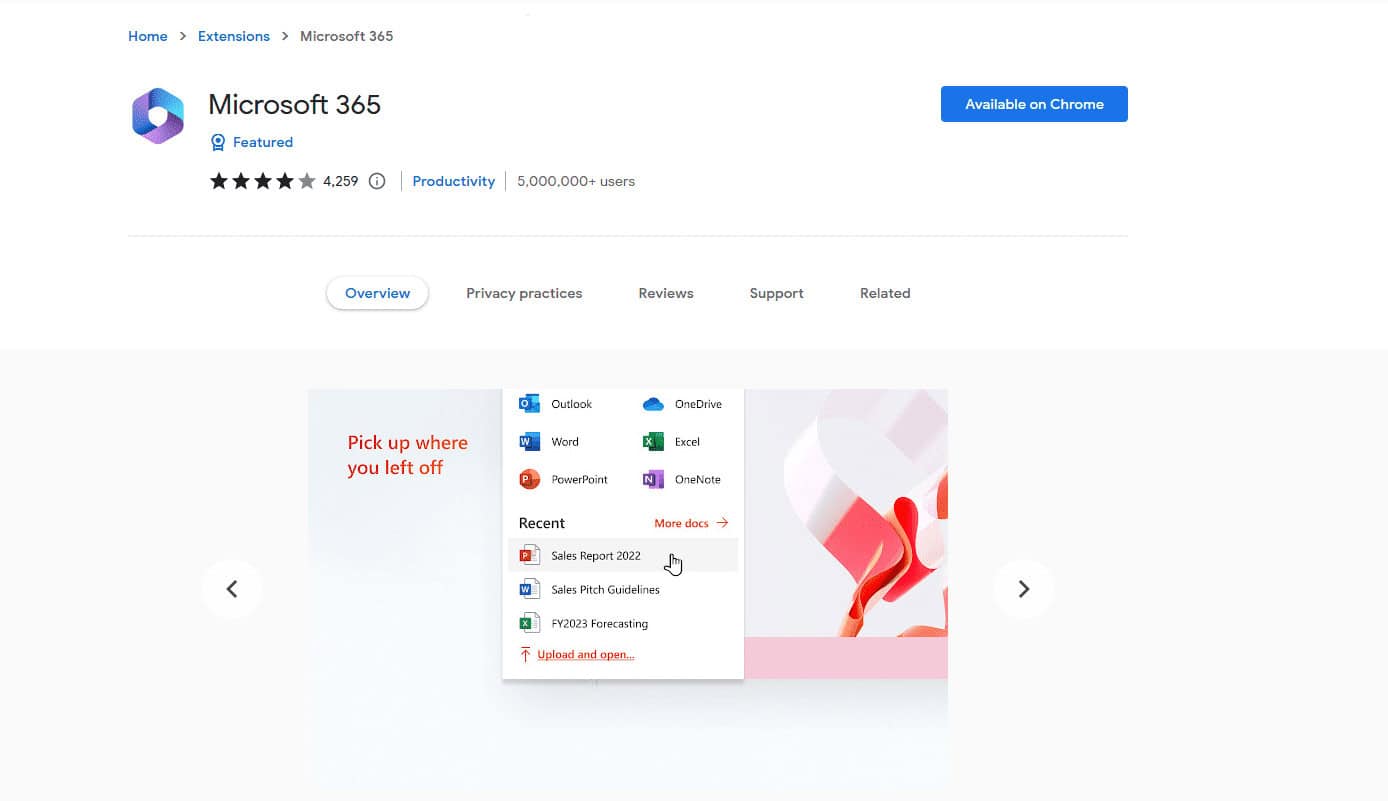Click the Word icon in the preview
Viewport: 1388px width, 801px height.
529,441
